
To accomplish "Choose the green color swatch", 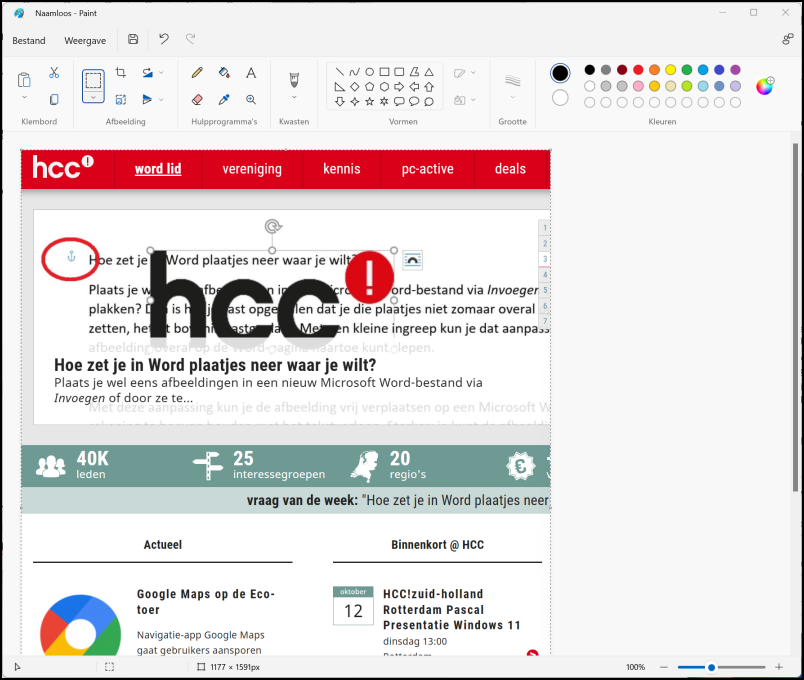I will 687,70.
